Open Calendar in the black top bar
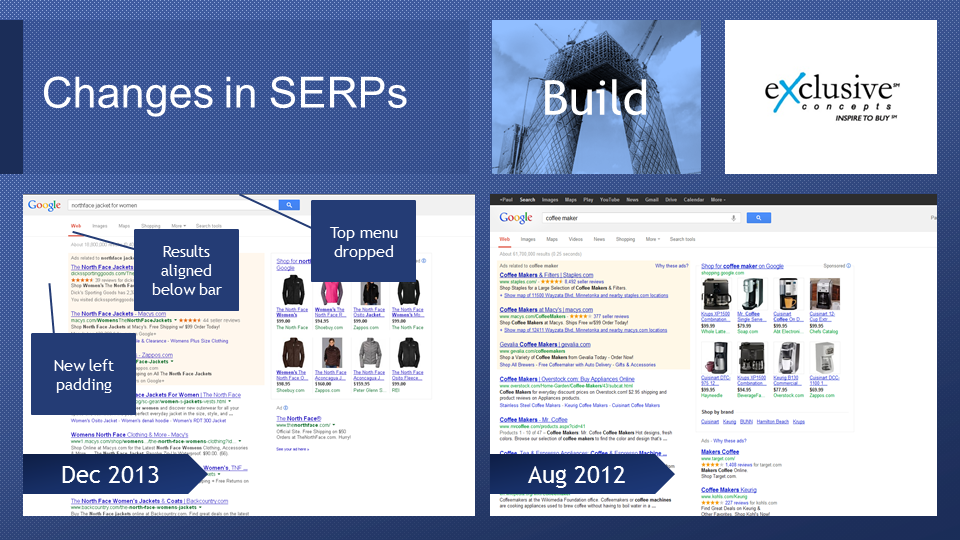 click(693, 200)
